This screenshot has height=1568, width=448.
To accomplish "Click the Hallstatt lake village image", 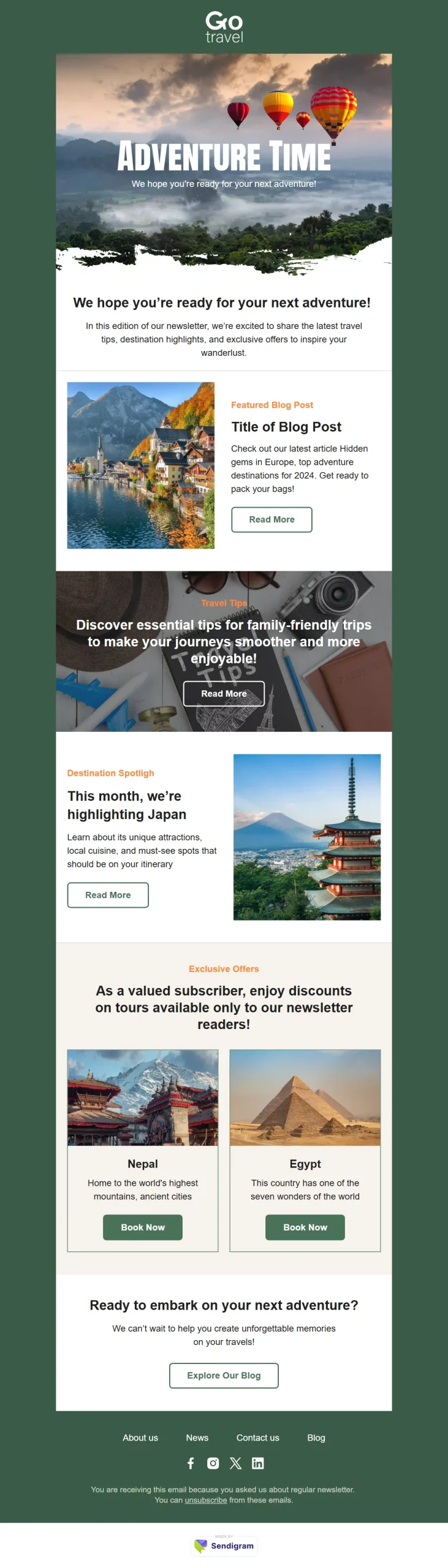I will coord(141,466).
